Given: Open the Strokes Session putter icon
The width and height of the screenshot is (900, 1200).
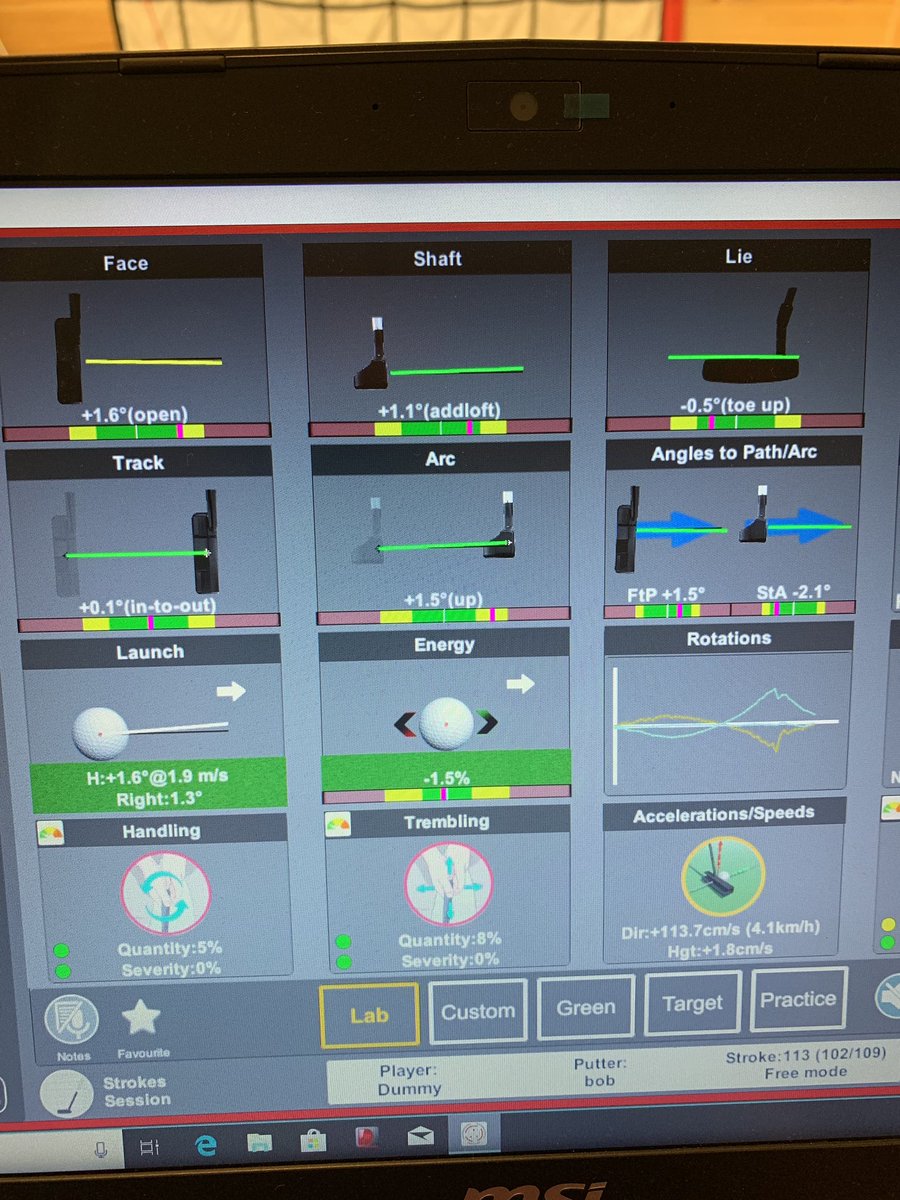Looking at the screenshot, I should point(65,1093).
